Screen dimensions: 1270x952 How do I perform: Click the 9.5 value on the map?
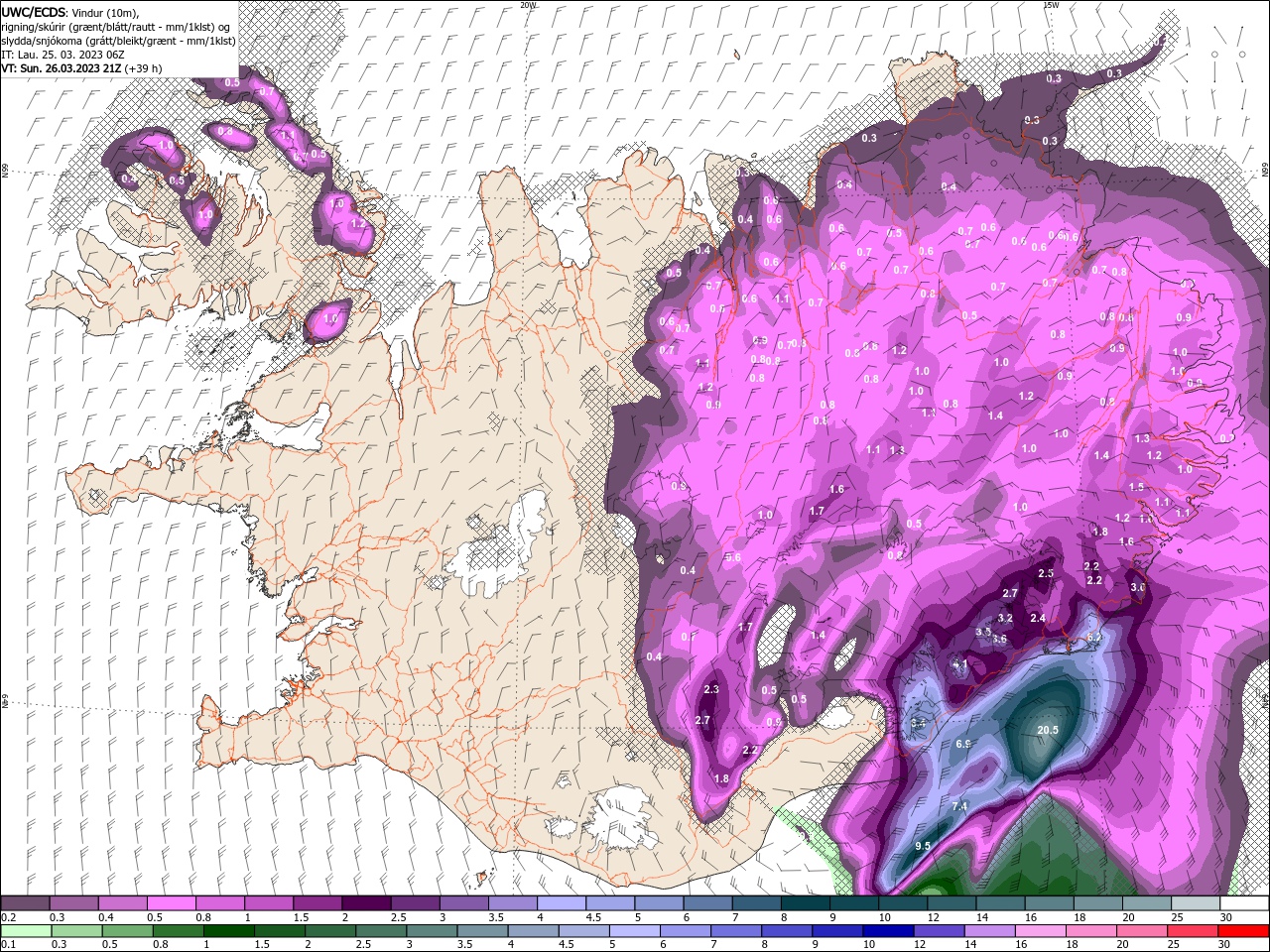pos(923,846)
